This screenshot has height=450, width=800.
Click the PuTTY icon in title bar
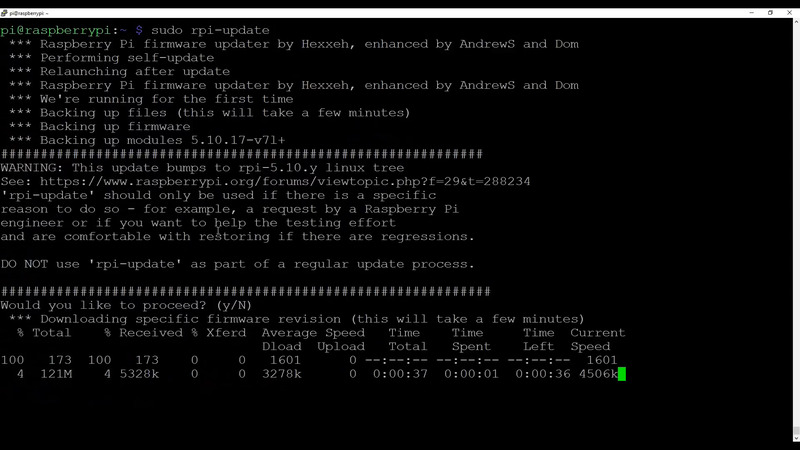click(5, 13)
